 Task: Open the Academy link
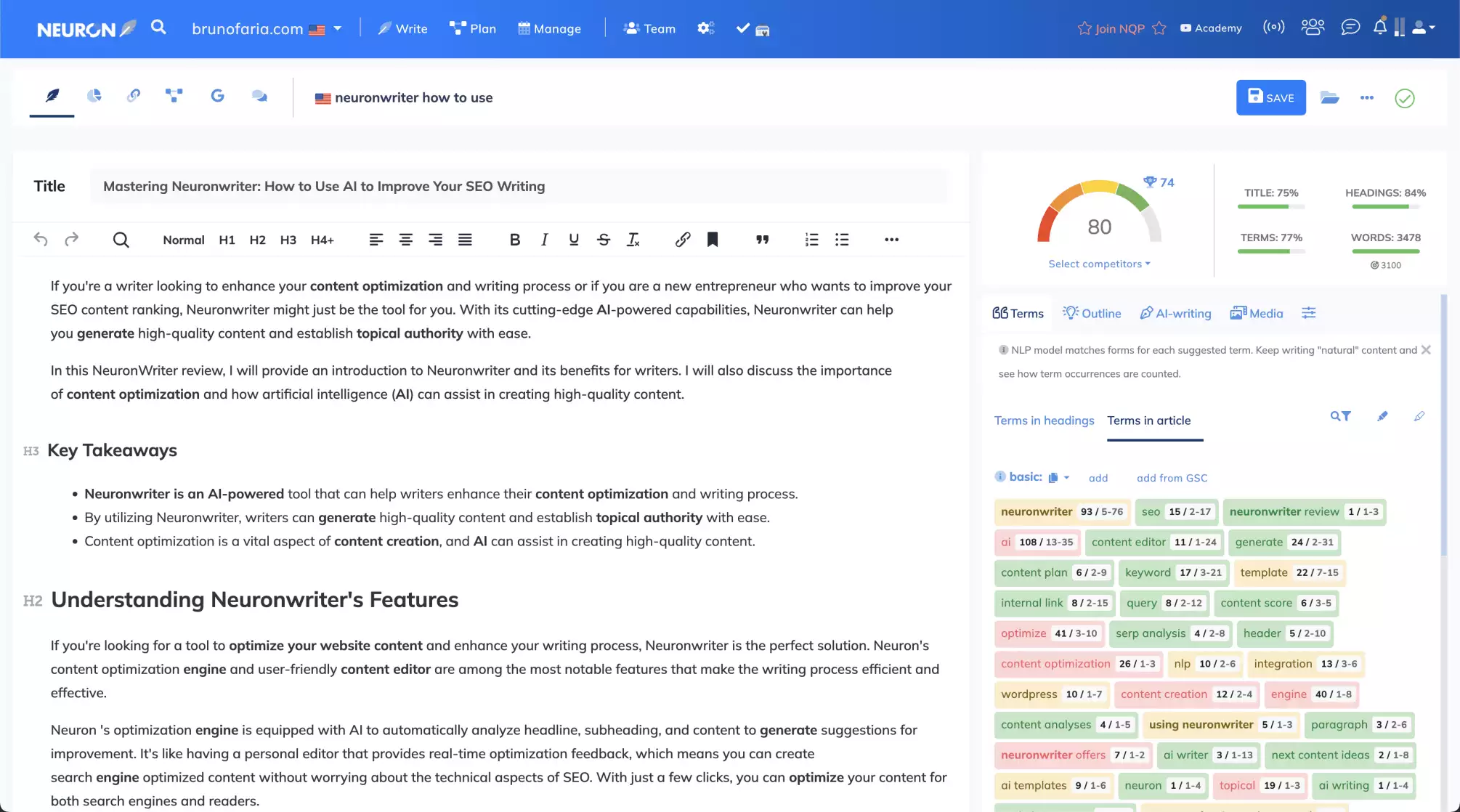1211,28
